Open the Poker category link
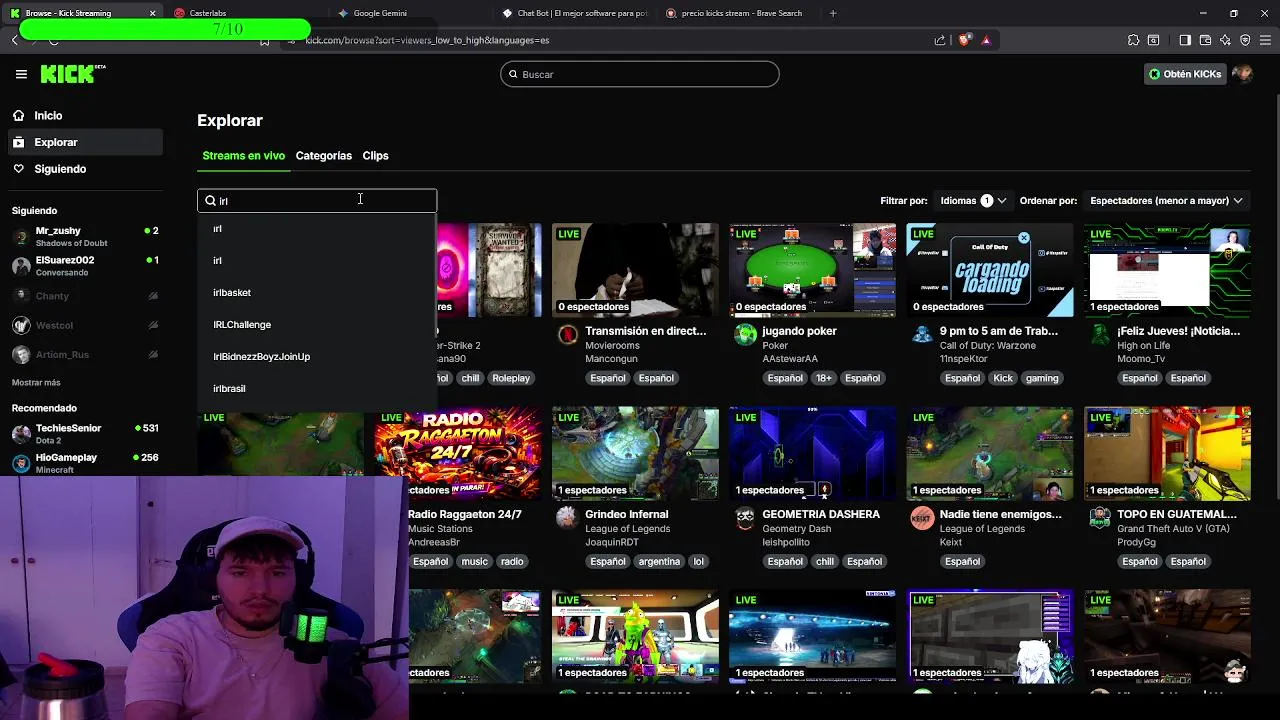 pos(775,346)
